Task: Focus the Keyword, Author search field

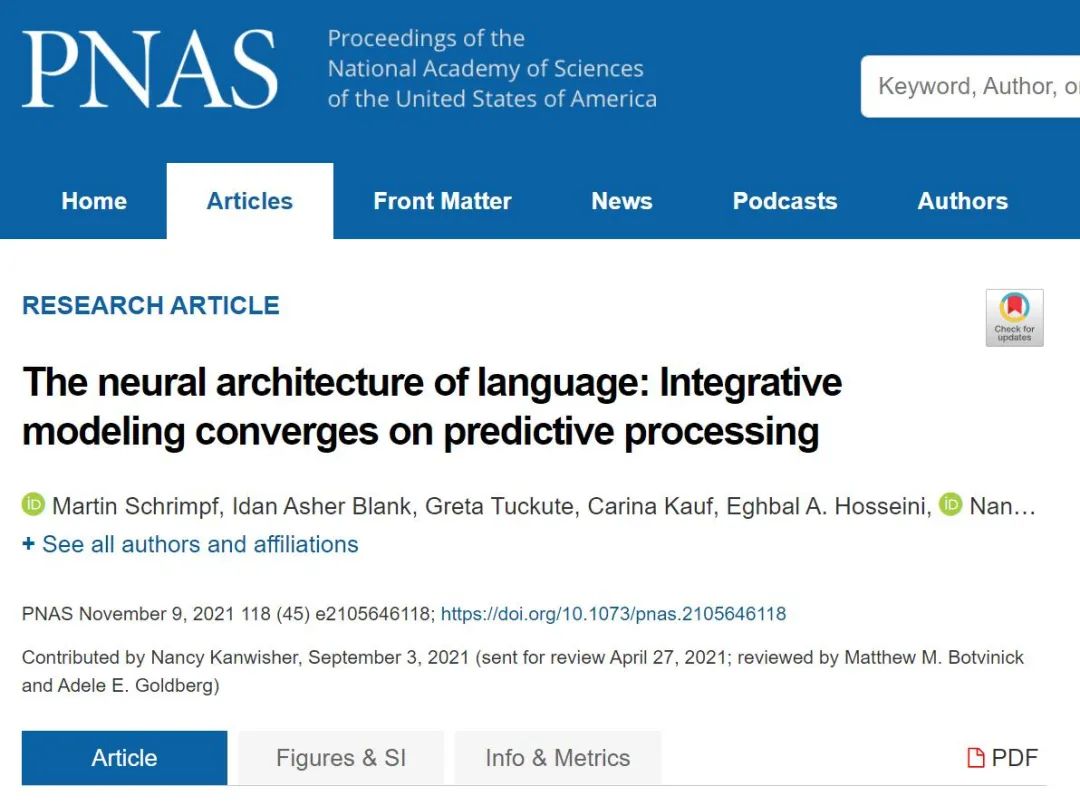Action: 970,86
